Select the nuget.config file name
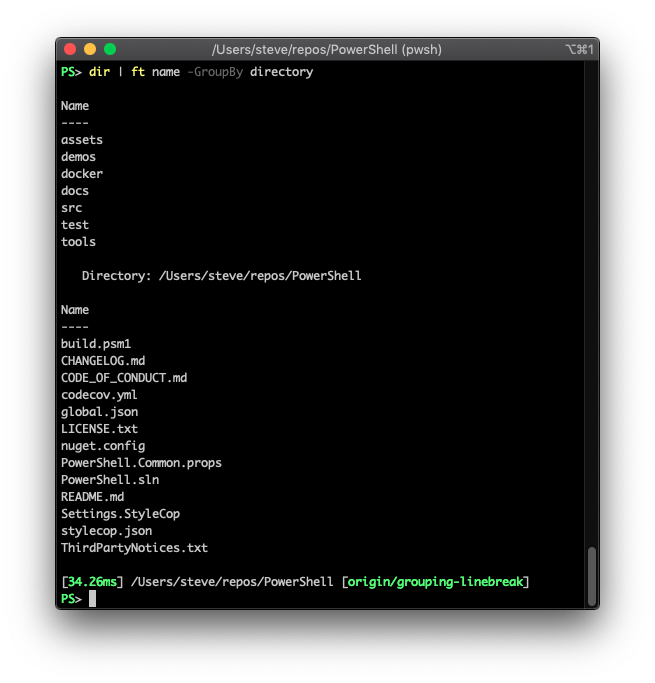Screen dimensions: 655x683 point(103,446)
